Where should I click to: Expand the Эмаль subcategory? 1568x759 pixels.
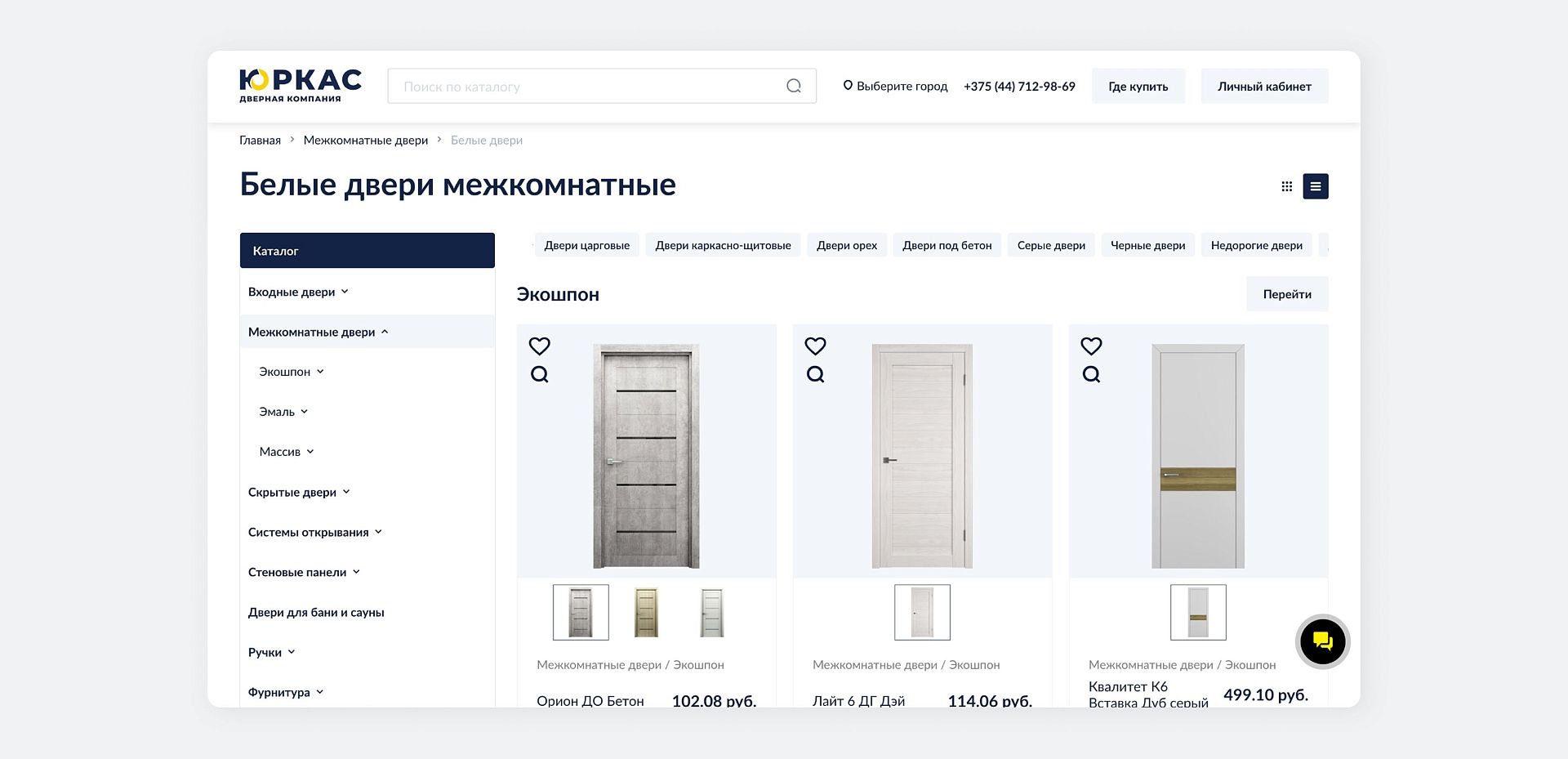coord(283,412)
